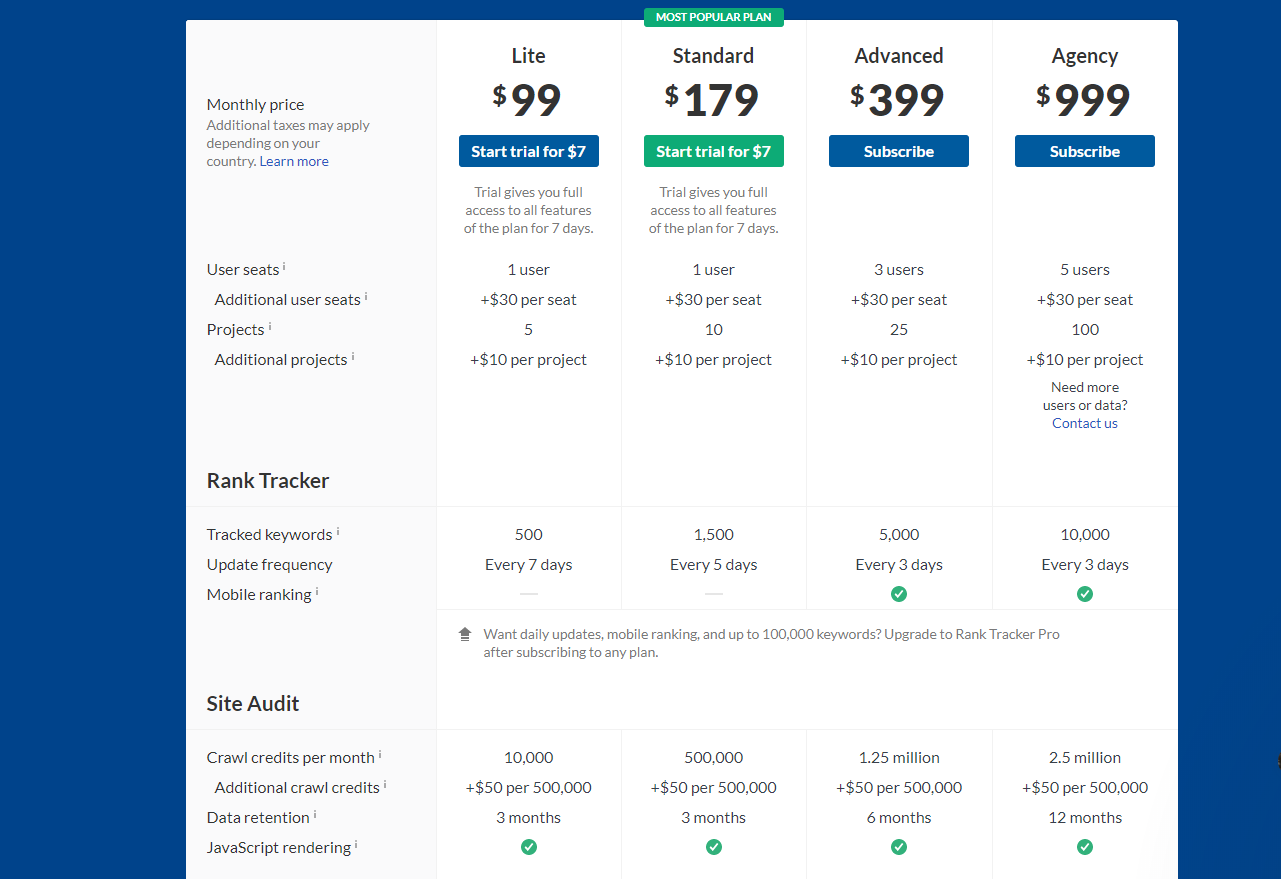
Task: Start the Lite plan trial for $7
Action: click(529, 151)
